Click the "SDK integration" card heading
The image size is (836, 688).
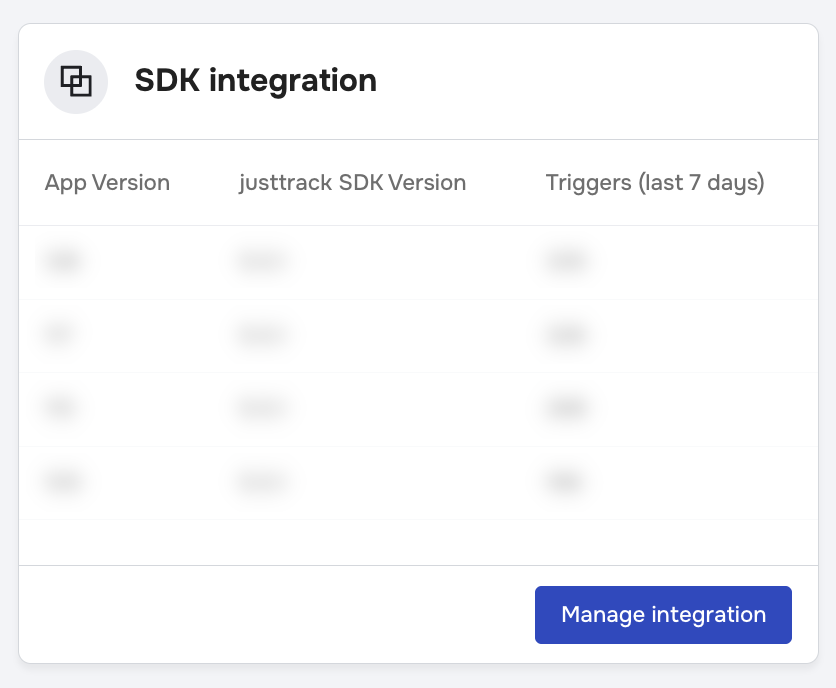pos(256,81)
